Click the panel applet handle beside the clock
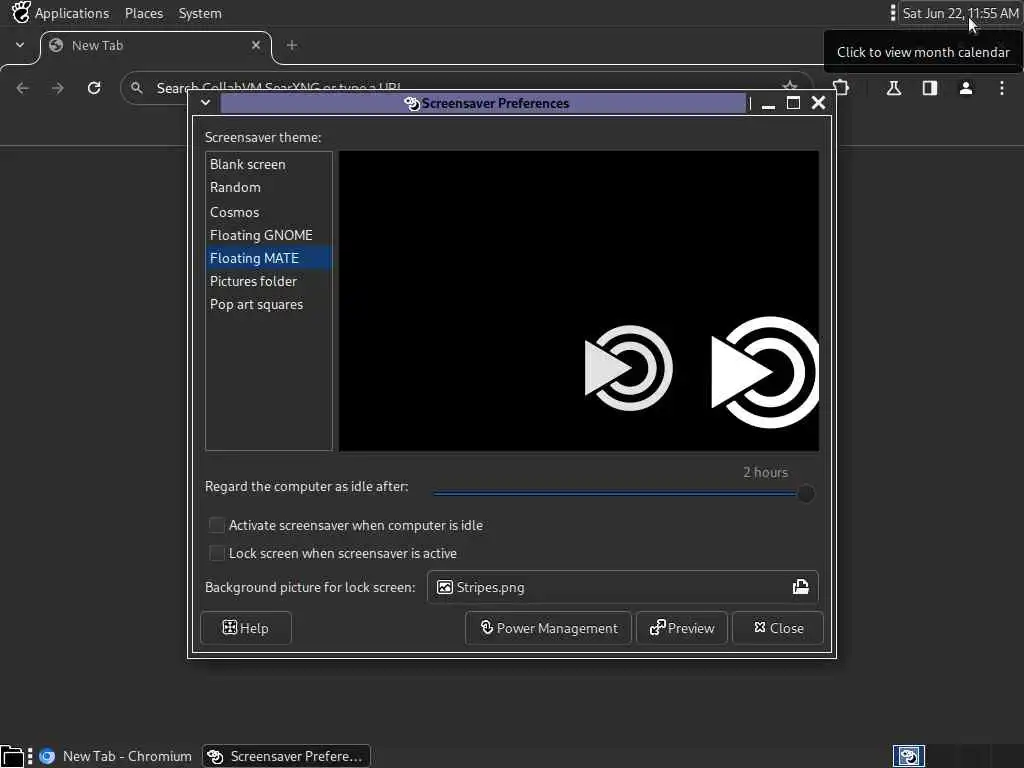Viewport: 1024px width, 768px height. coord(892,13)
